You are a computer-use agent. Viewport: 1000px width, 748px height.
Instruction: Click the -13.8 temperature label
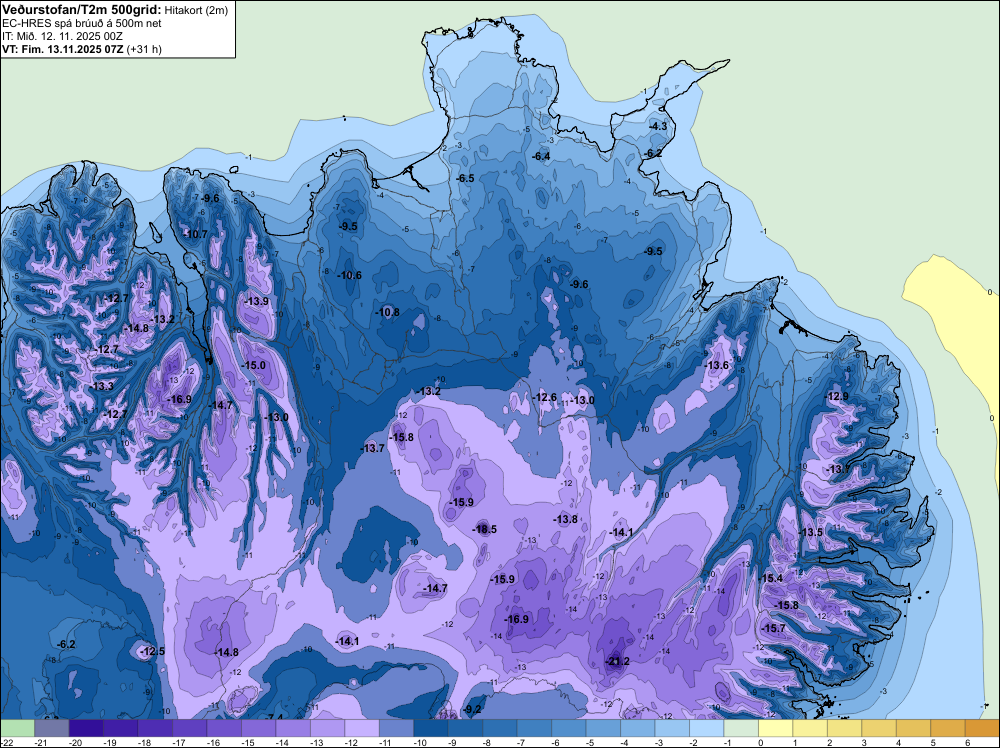(566, 519)
